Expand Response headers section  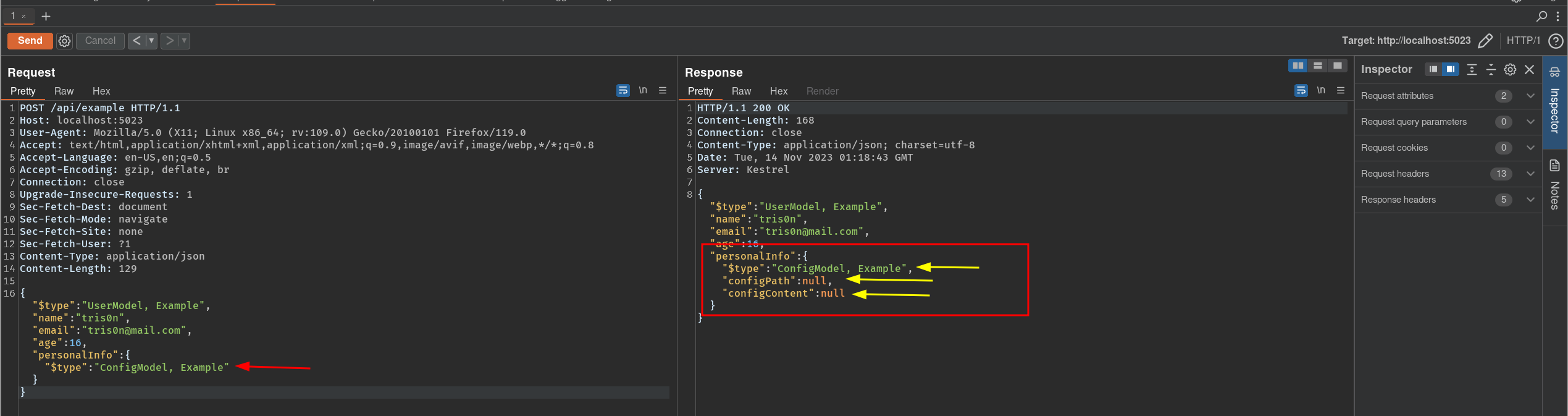[x=1530, y=200]
